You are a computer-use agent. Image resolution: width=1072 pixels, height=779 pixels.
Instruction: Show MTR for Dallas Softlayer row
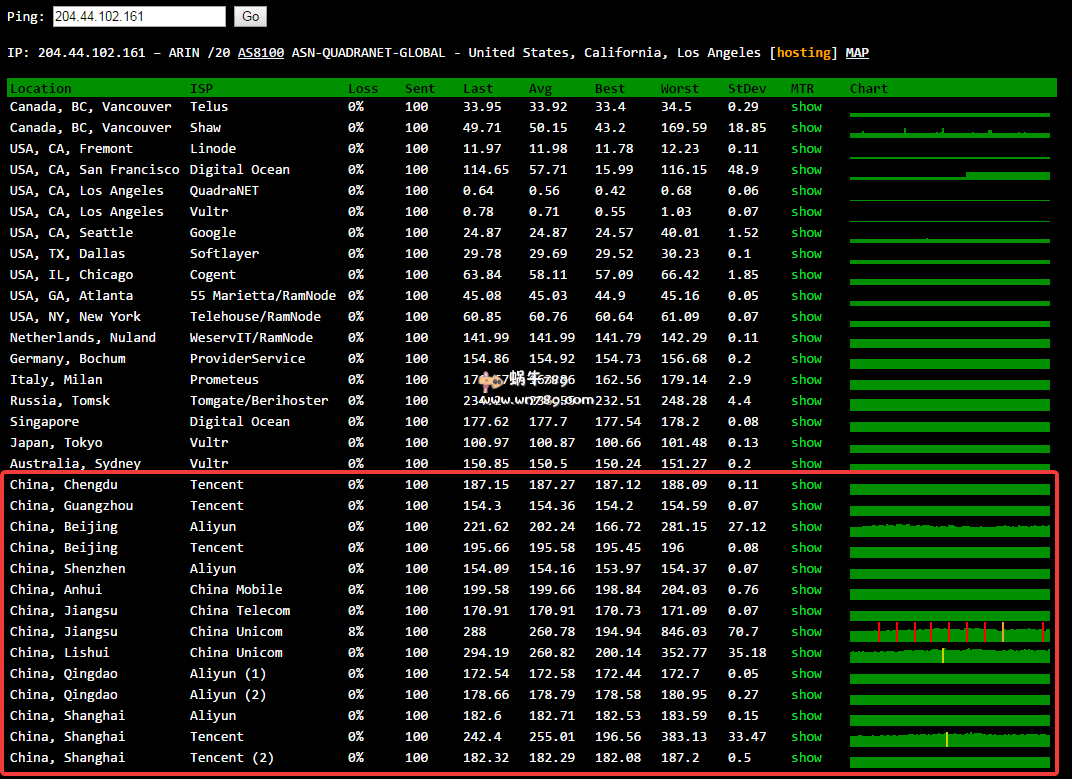point(806,254)
